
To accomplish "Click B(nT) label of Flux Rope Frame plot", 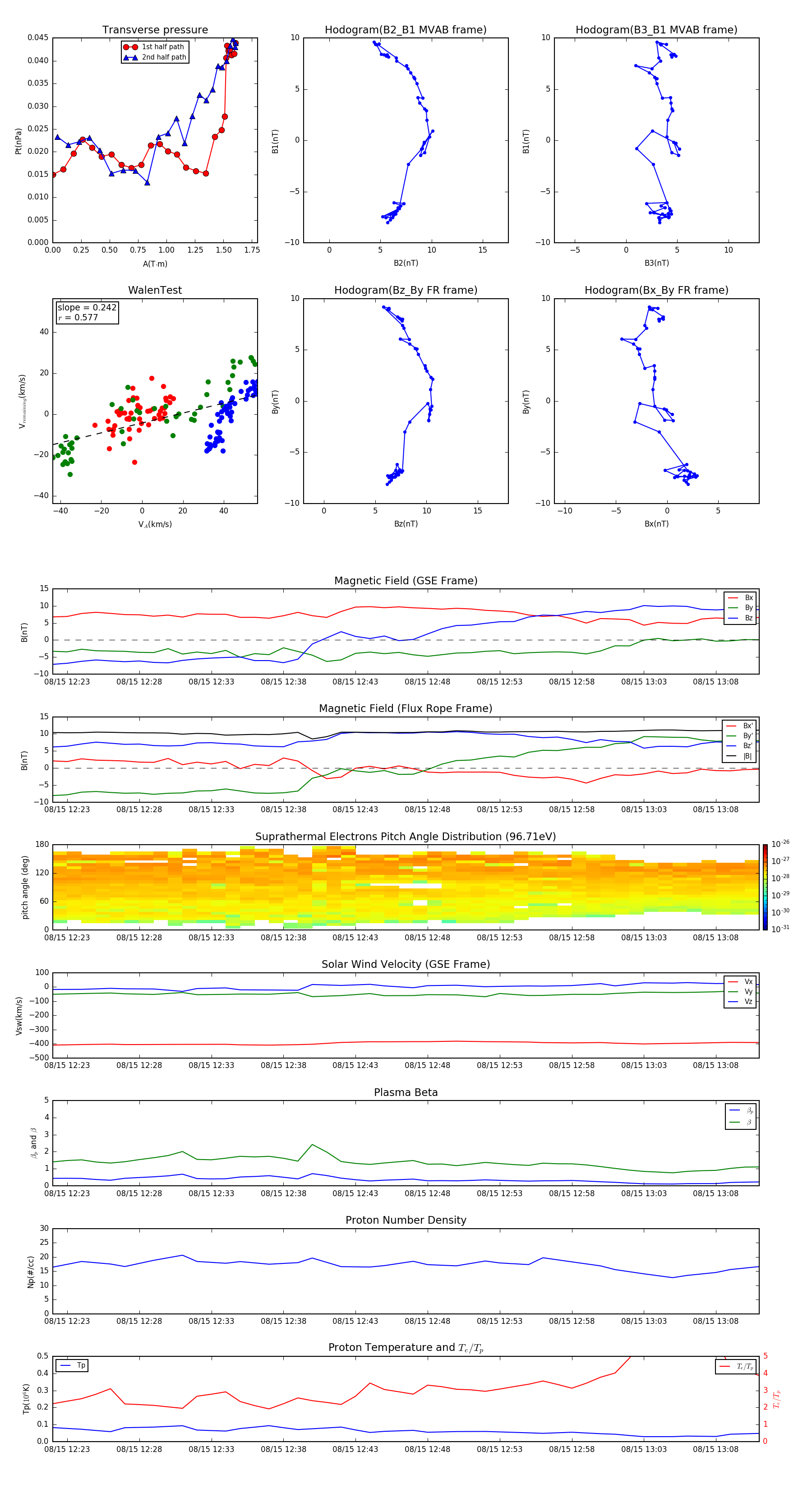I will coord(24,760).
